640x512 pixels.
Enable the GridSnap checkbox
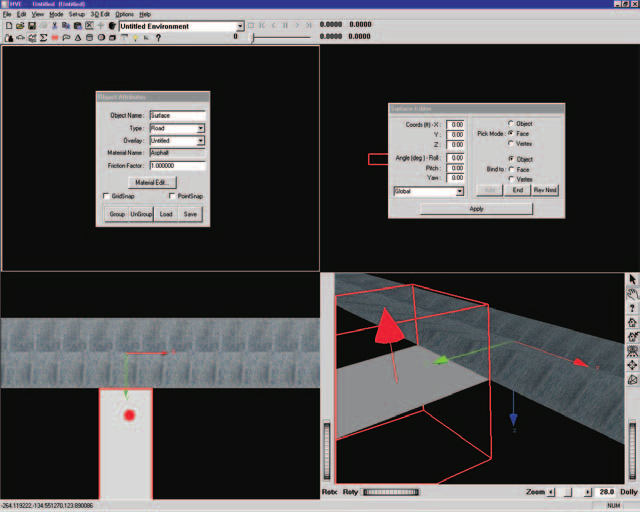(107, 196)
